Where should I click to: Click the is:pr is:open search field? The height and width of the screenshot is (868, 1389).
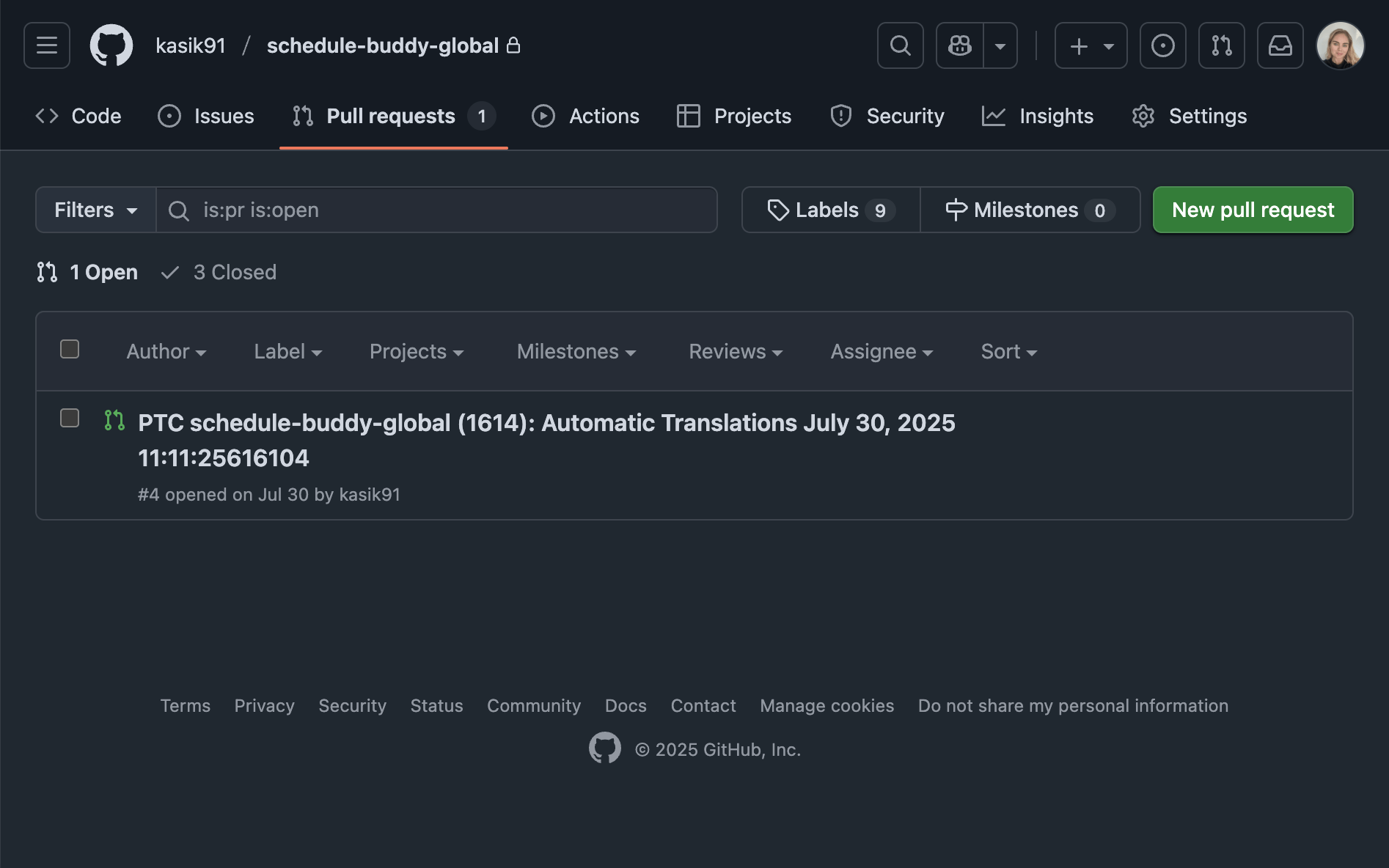coord(436,210)
